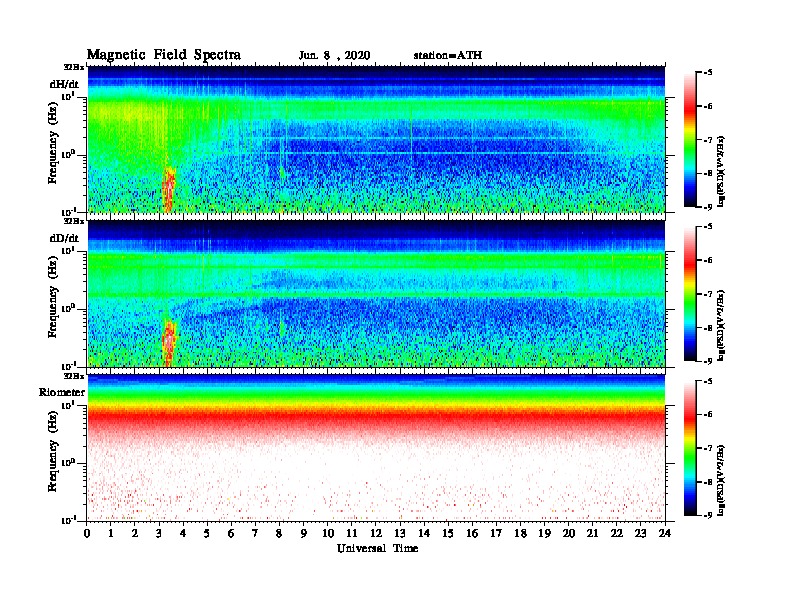Viewport: 792px width, 612px height.
Task: Click the hour "23" tick label on time axis
Action: [641, 533]
